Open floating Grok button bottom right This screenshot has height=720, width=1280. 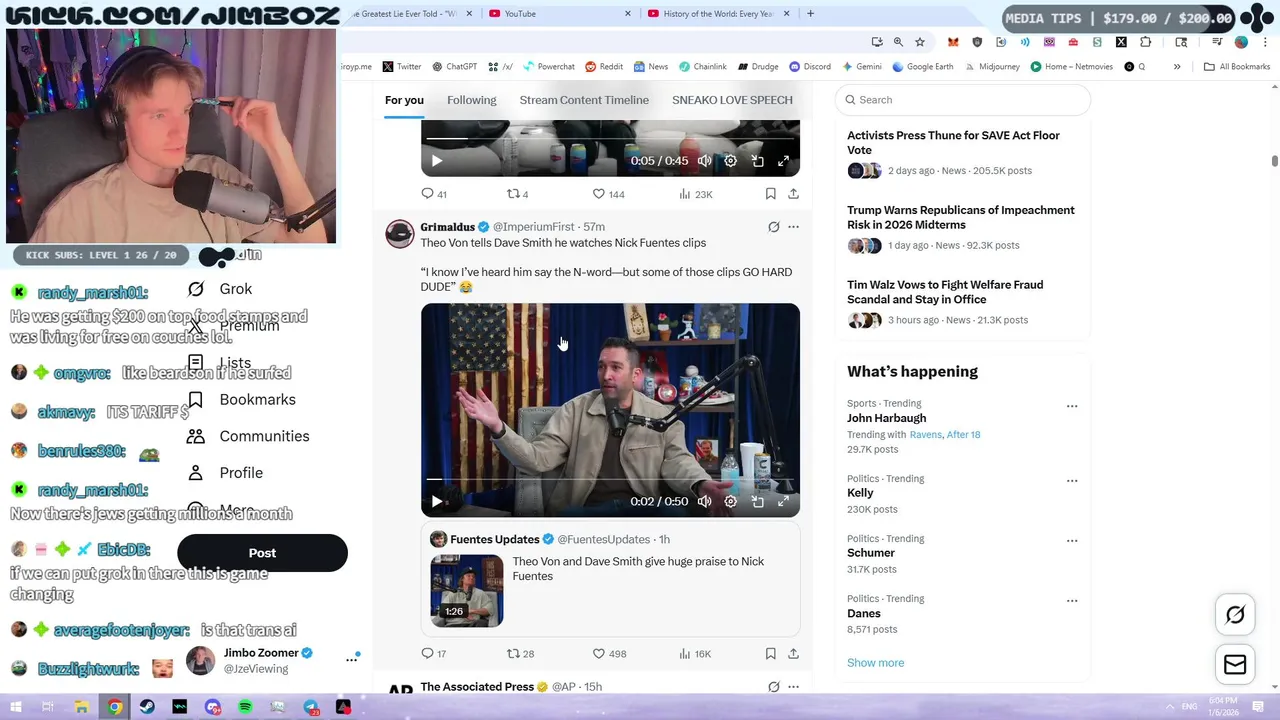(x=1235, y=615)
